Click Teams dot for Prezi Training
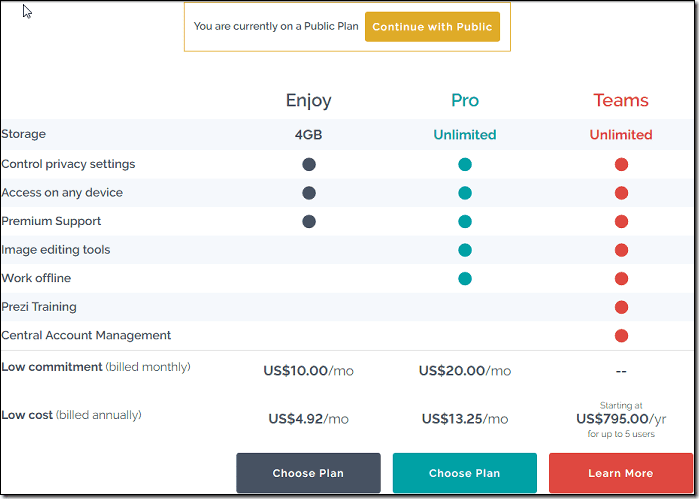Viewport: 699px width, 499px height. (x=621, y=307)
